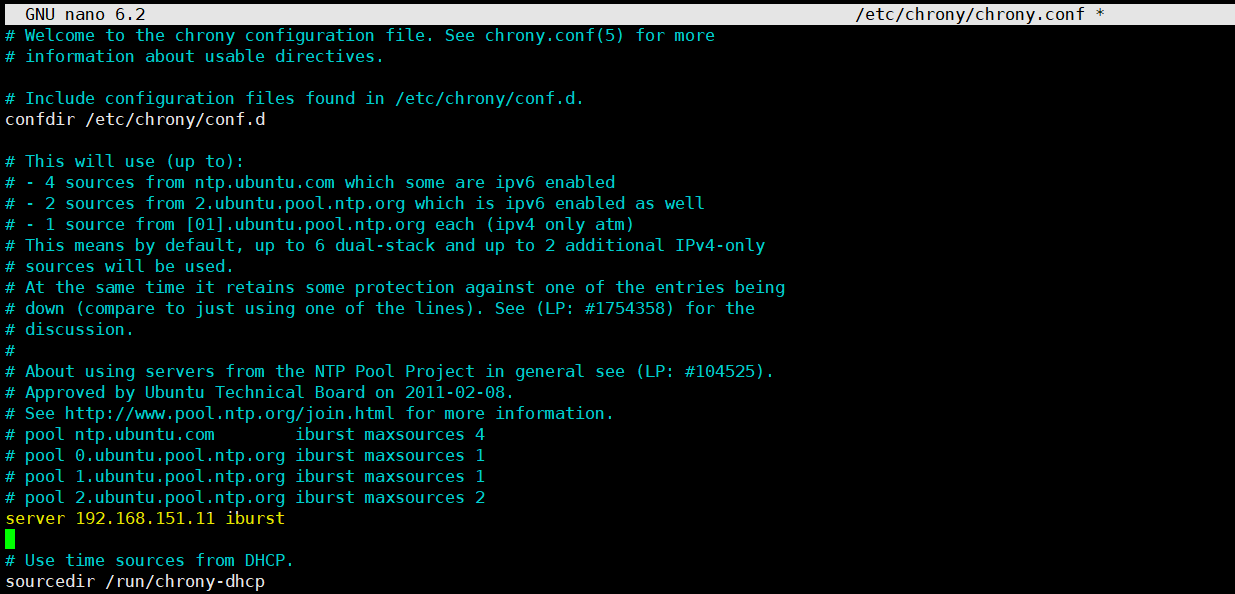
Task: Click the "Use time sources from DHCP" comment
Action: point(160,561)
